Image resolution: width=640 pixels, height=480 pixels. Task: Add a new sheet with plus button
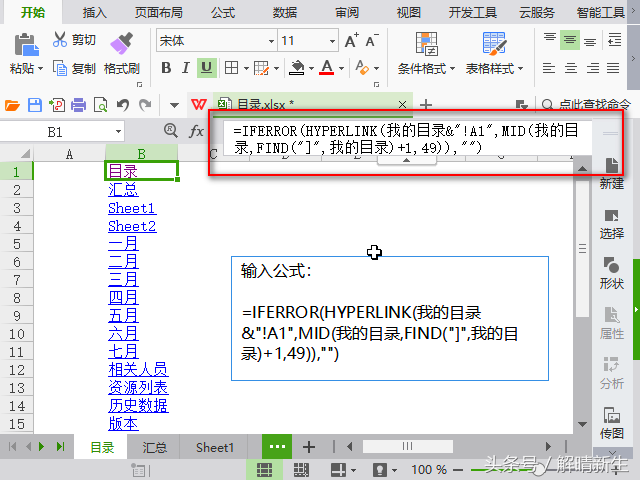tap(309, 447)
